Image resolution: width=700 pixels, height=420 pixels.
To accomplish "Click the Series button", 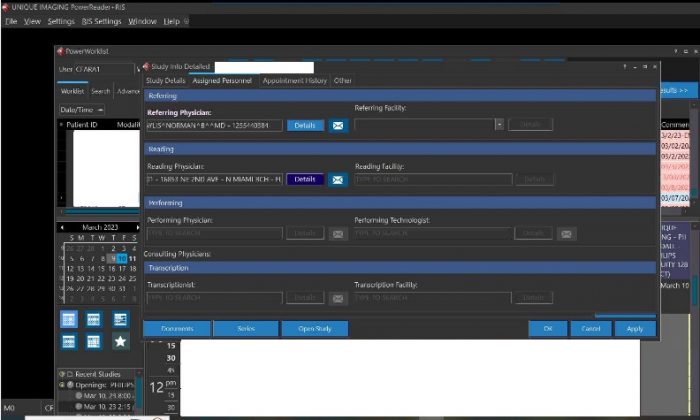I will 246,329.
